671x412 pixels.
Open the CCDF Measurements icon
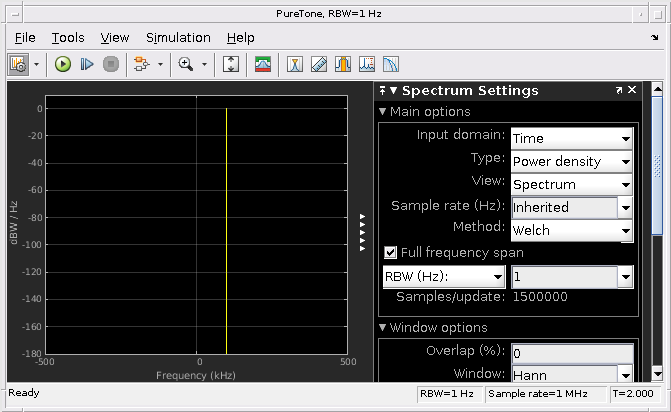pyautogui.click(x=391, y=64)
